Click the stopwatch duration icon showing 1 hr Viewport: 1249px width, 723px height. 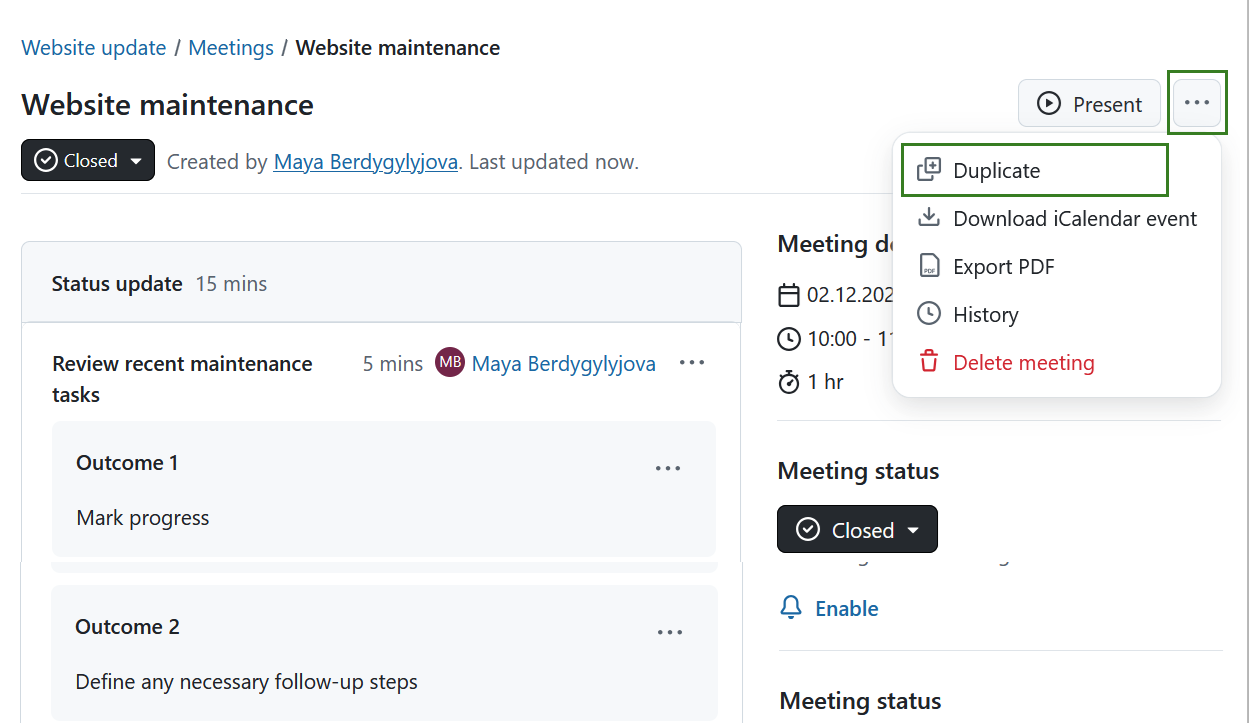[788, 381]
